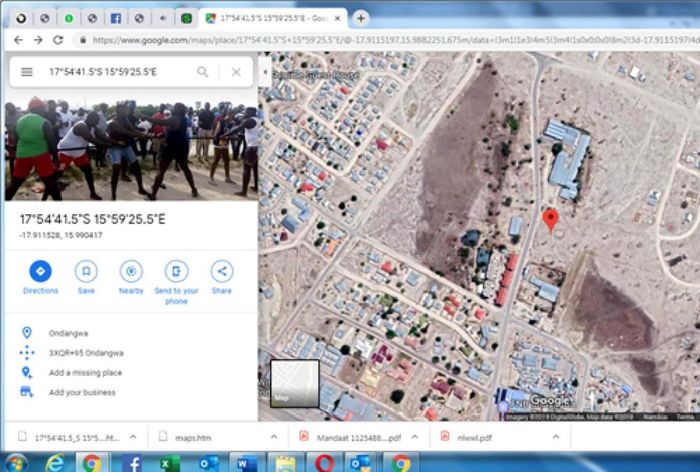
Task: Reload the page
Action: point(58,40)
